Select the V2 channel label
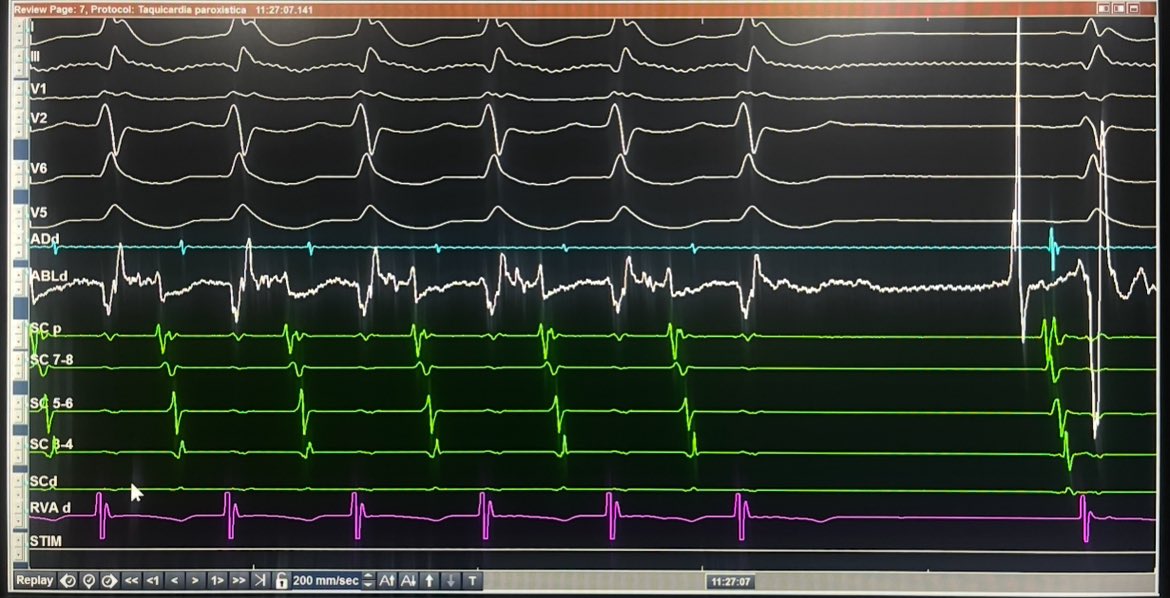 38,118
